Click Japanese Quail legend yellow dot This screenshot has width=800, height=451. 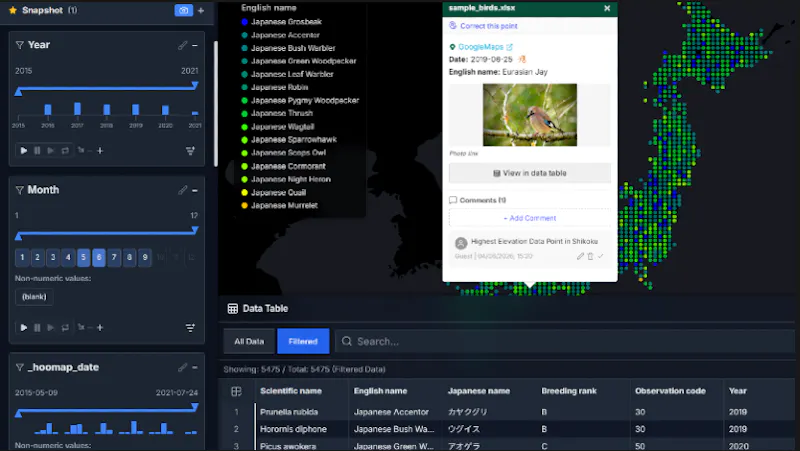pyautogui.click(x=244, y=192)
